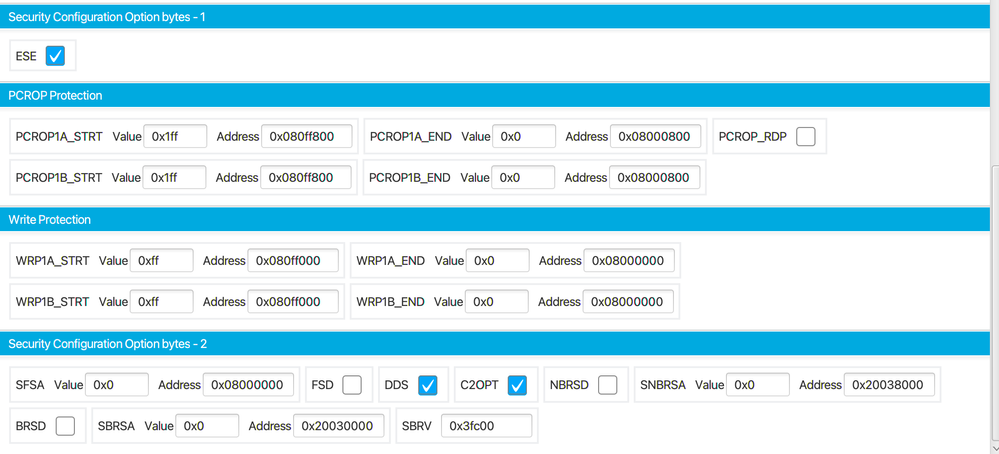999x454 pixels.
Task: Edit the SNBRSA Value field
Action: point(758,385)
